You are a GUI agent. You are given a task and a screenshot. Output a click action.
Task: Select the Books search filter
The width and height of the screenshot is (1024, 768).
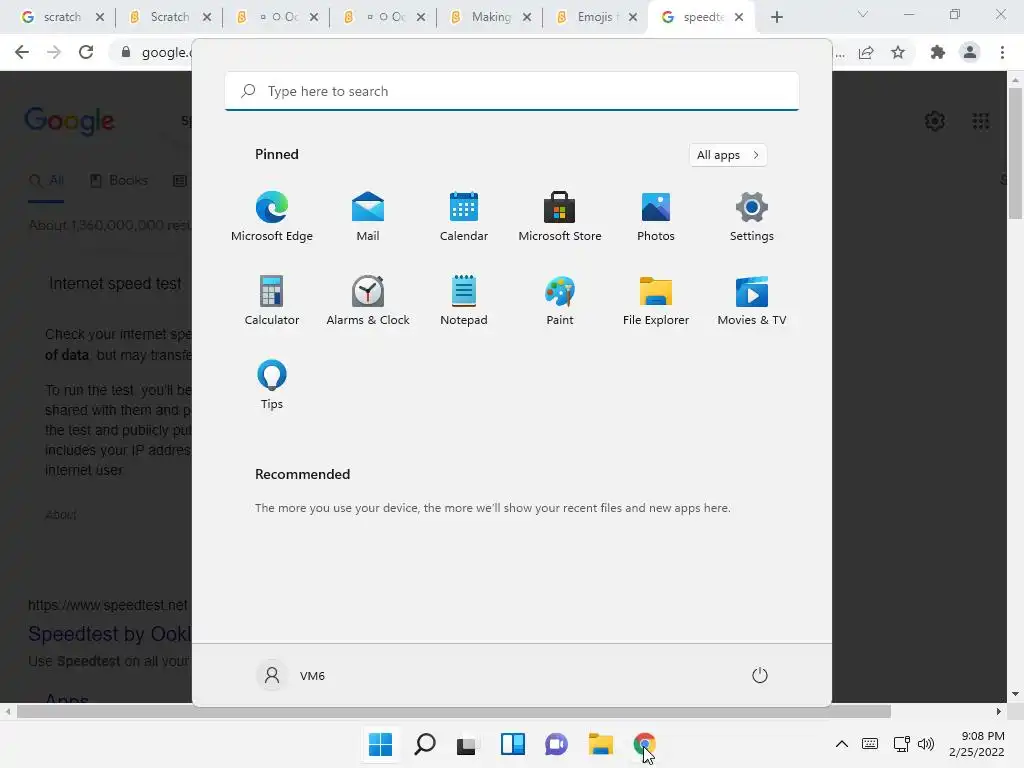click(x=119, y=180)
